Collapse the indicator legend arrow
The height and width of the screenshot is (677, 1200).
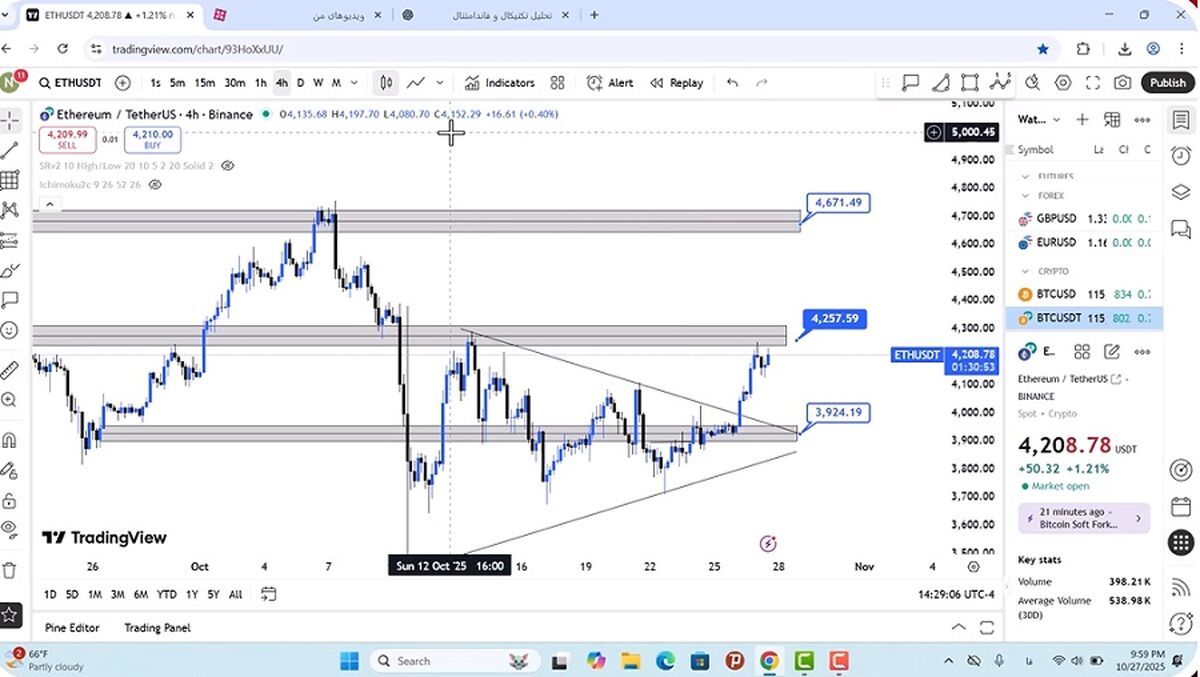[x=50, y=205]
